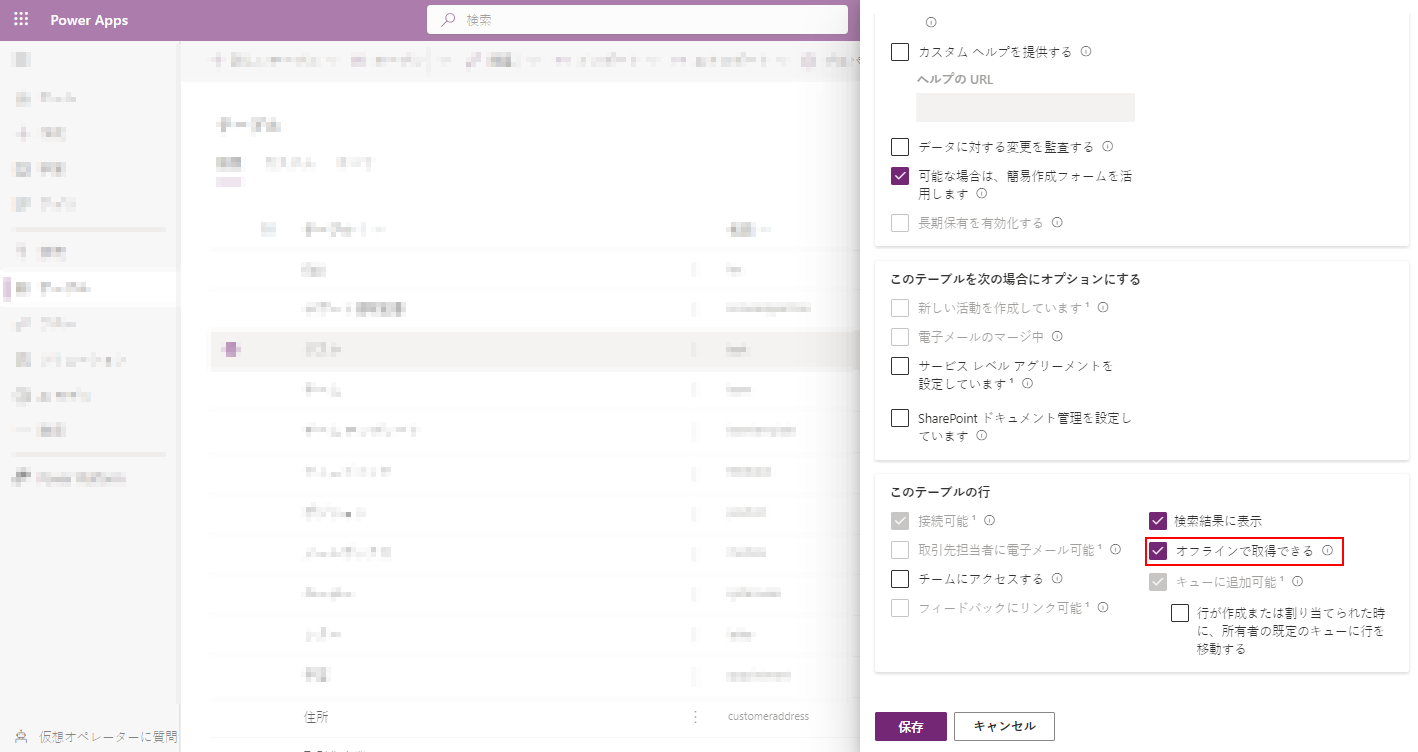1418x752 pixels.
Task: Toggle サービス レベル アグリーメント checkbox
Action: click(x=900, y=366)
